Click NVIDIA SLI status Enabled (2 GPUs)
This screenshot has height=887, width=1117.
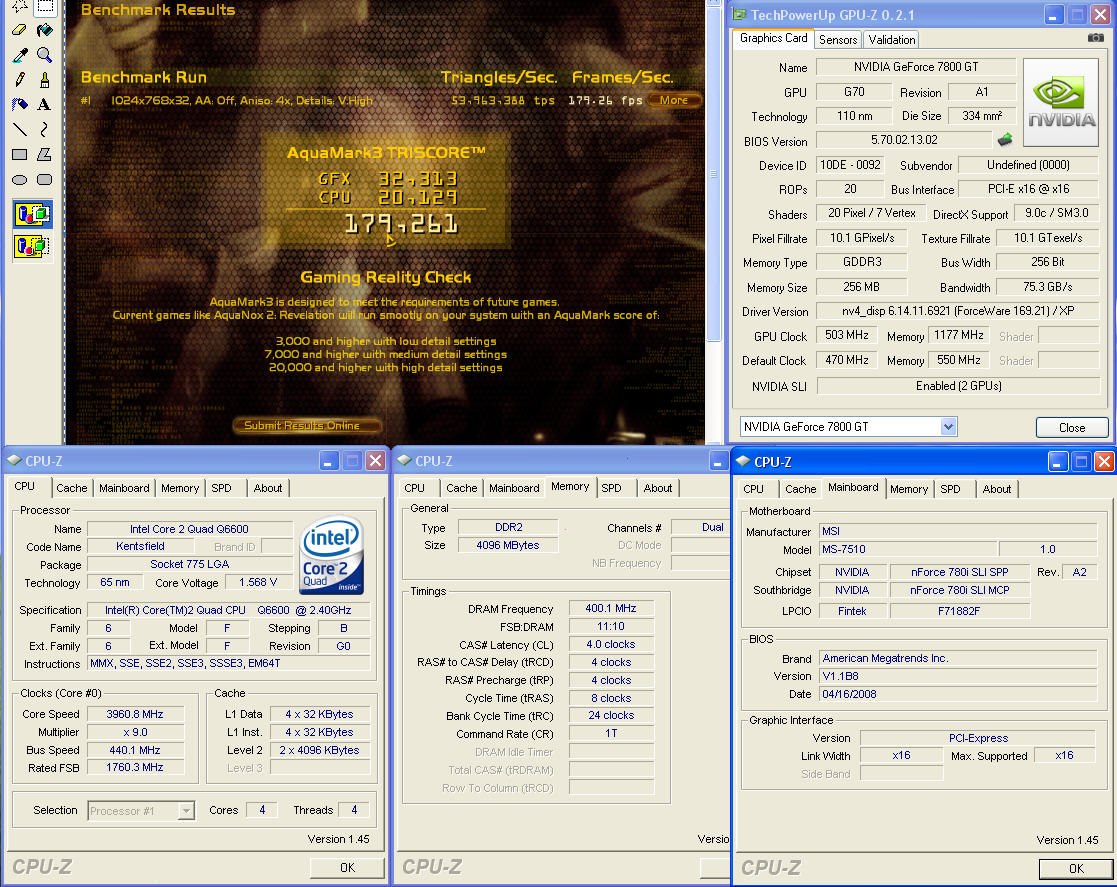[958, 385]
